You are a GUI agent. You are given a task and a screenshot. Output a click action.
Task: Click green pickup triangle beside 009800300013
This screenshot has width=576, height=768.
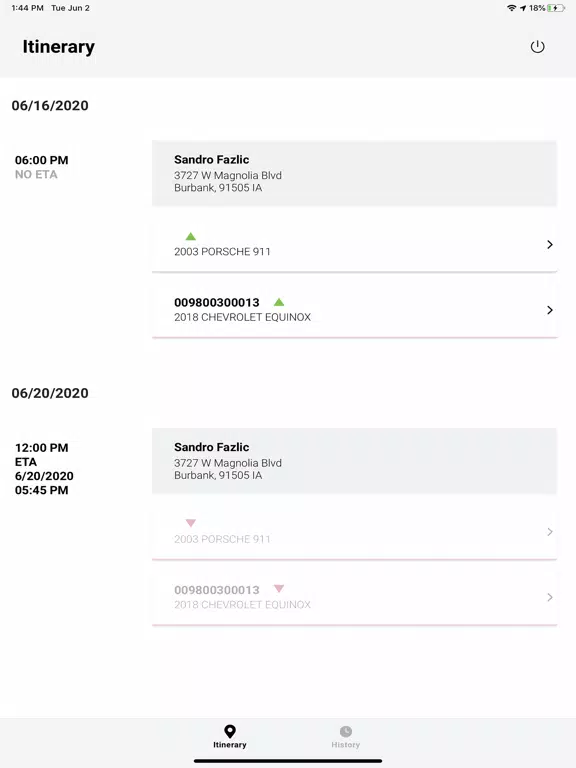[x=279, y=302]
